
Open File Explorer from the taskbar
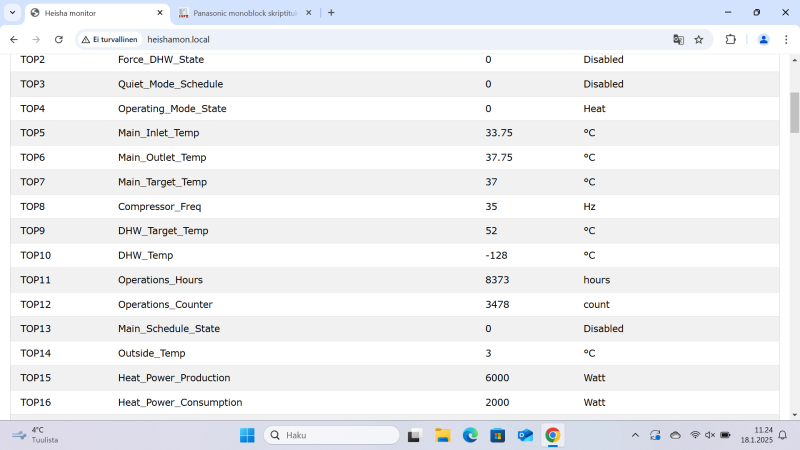(442, 435)
